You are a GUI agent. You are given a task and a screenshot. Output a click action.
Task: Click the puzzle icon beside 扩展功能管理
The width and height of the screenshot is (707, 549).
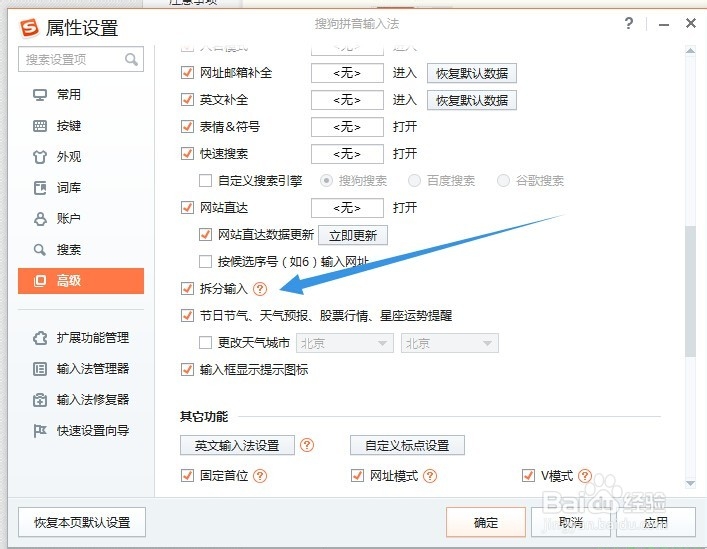[40, 338]
